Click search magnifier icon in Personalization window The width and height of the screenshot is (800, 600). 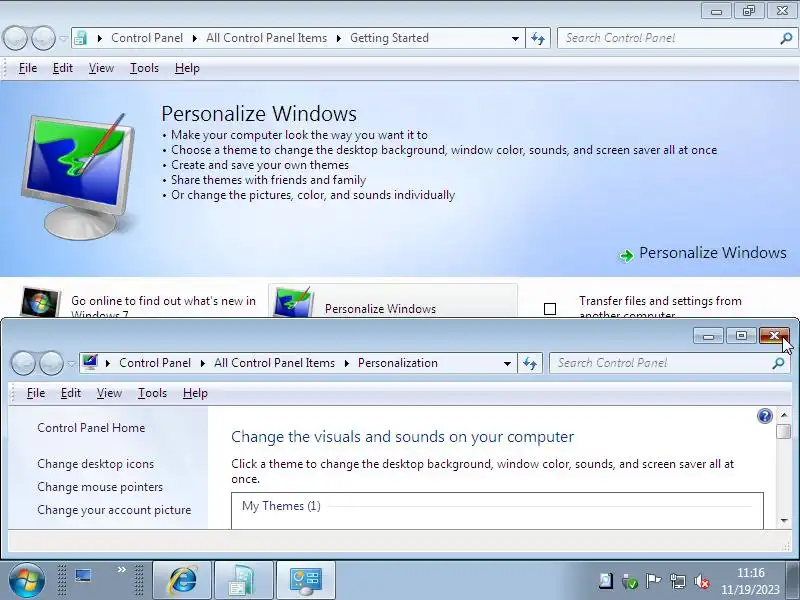[x=778, y=363]
